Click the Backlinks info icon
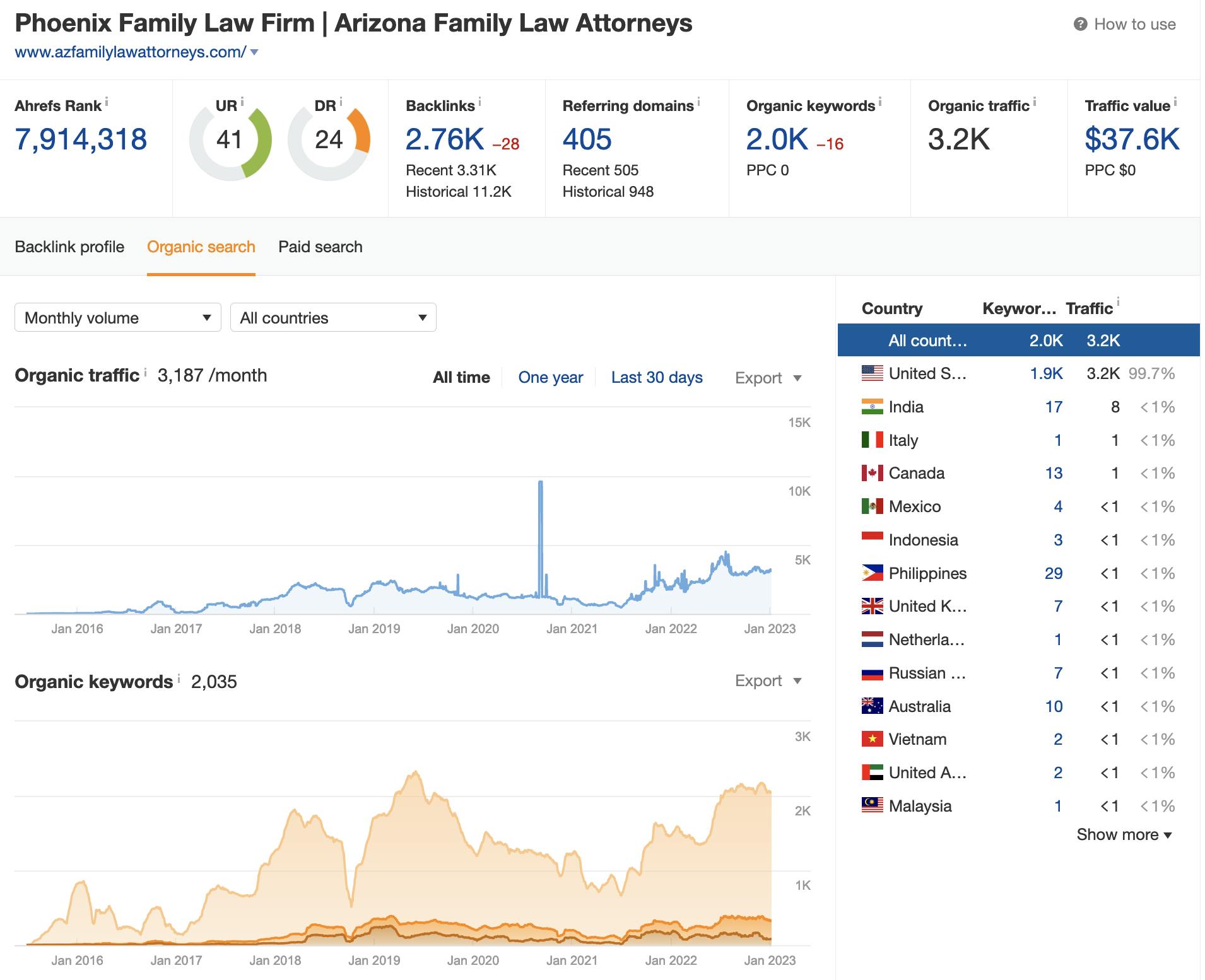Screen dimensions: 1205x980 [x=480, y=102]
